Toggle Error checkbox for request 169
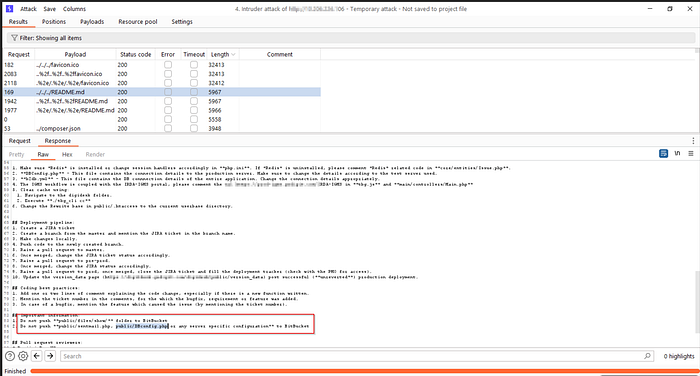This screenshot has width=700, height=376. (x=168, y=92)
